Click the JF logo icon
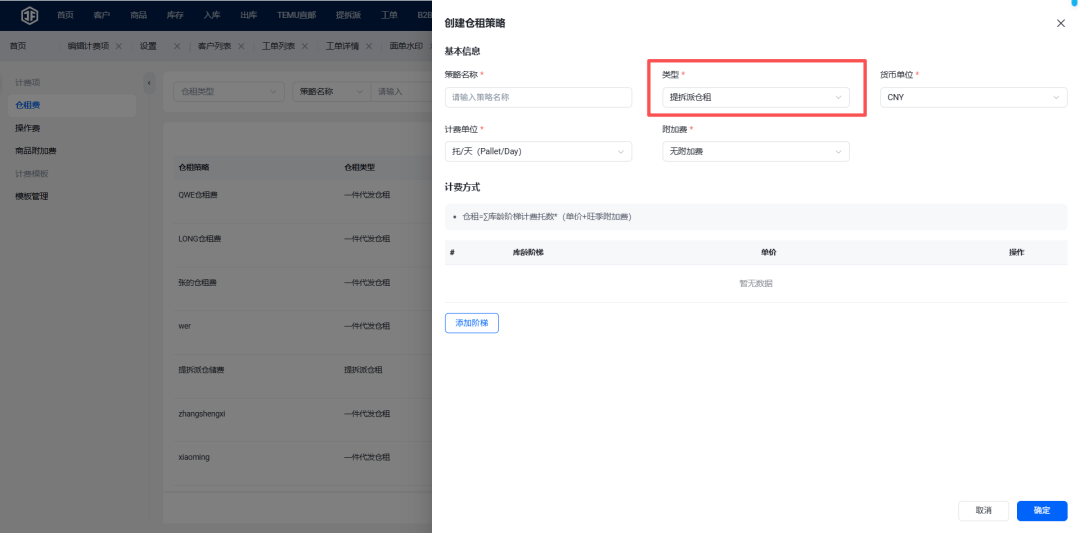Image resolution: width=1080 pixels, height=533 pixels. [x=30, y=15]
